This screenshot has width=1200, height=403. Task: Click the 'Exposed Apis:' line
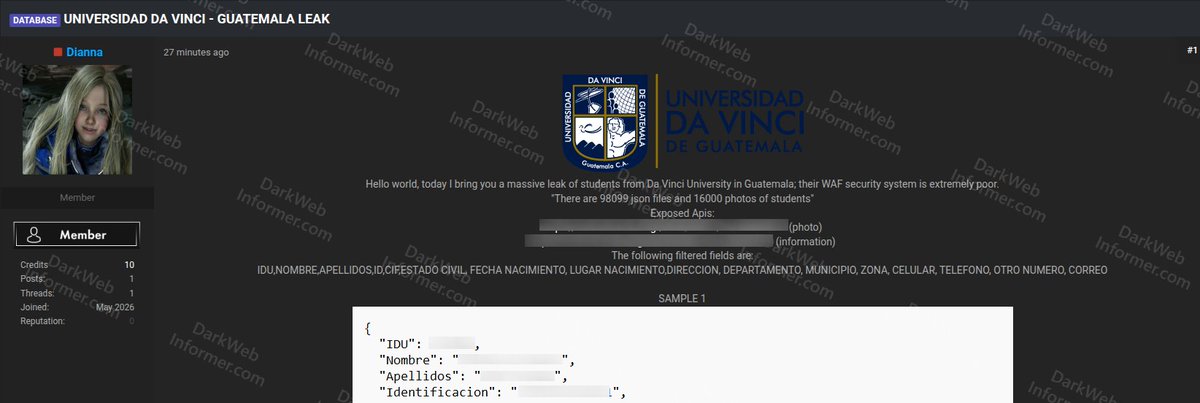coord(683,213)
